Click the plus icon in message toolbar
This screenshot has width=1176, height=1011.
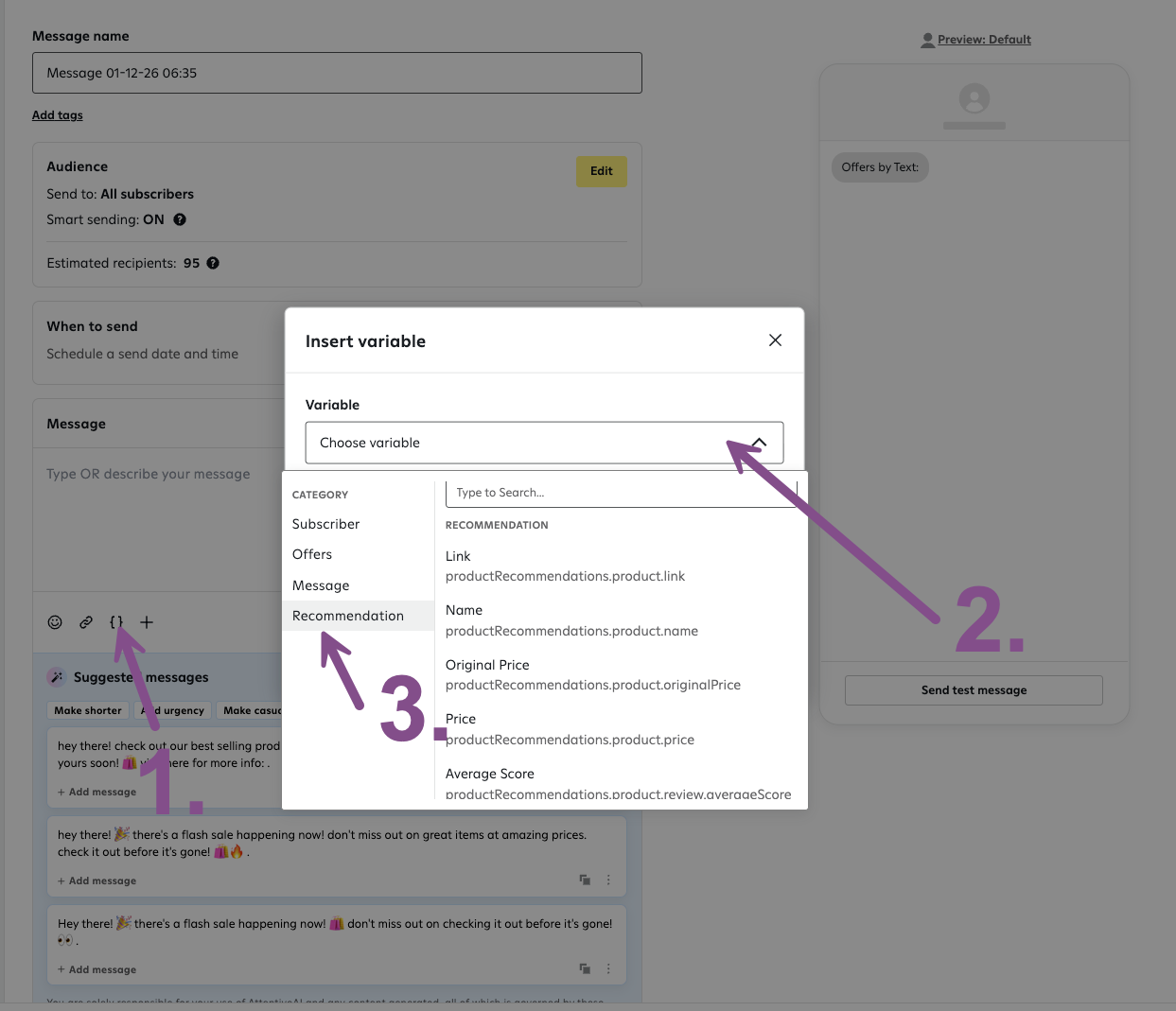tap(147, 622)
